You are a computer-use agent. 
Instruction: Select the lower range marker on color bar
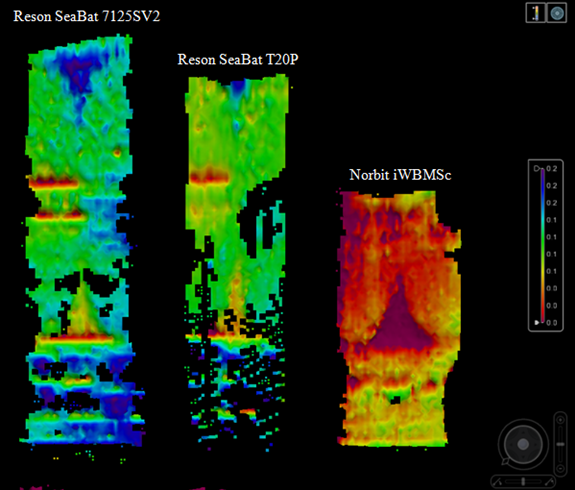(x=537, y=322)
